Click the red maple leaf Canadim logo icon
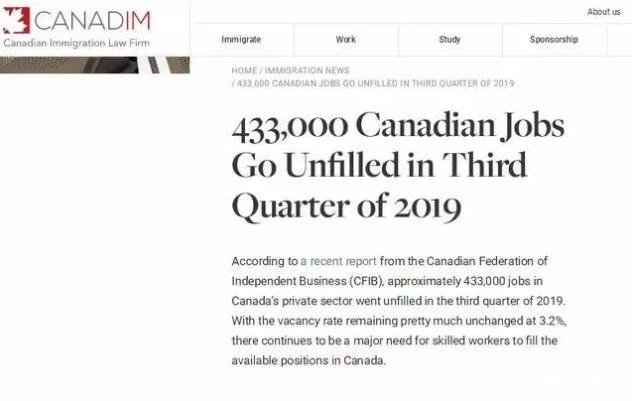 click(17, 20)
